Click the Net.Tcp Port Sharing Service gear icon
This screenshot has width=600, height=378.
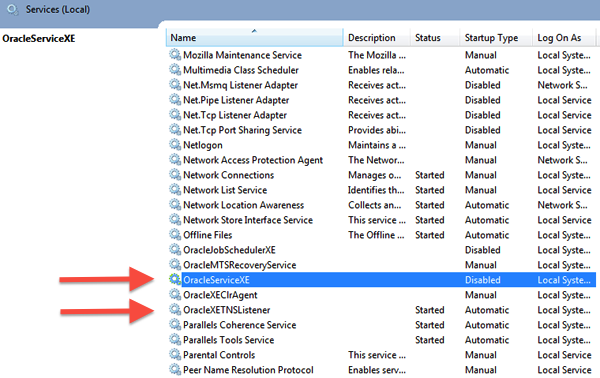pos(175,130)
